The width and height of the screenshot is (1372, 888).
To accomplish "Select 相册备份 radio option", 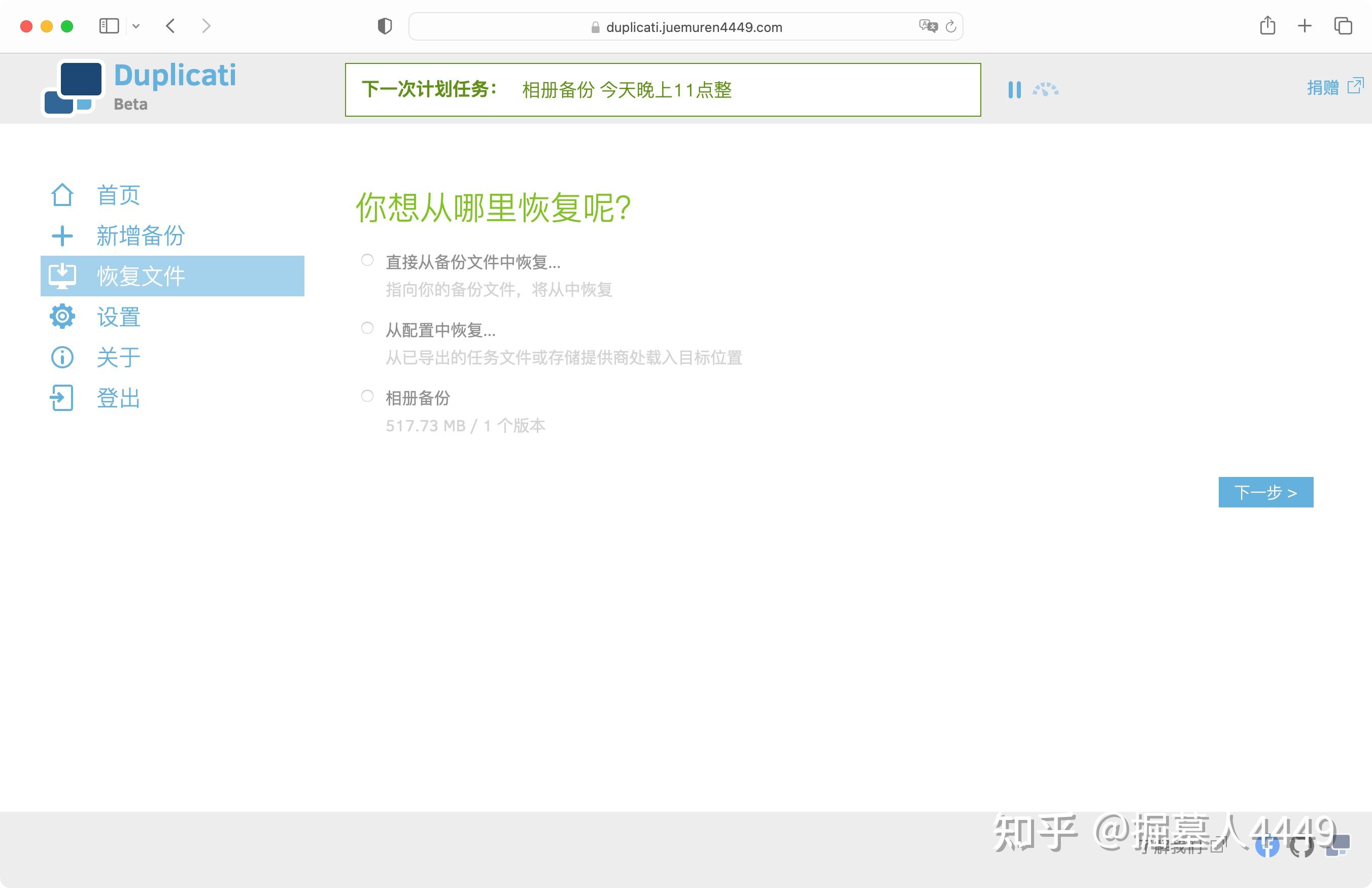I will pos(367,396).
